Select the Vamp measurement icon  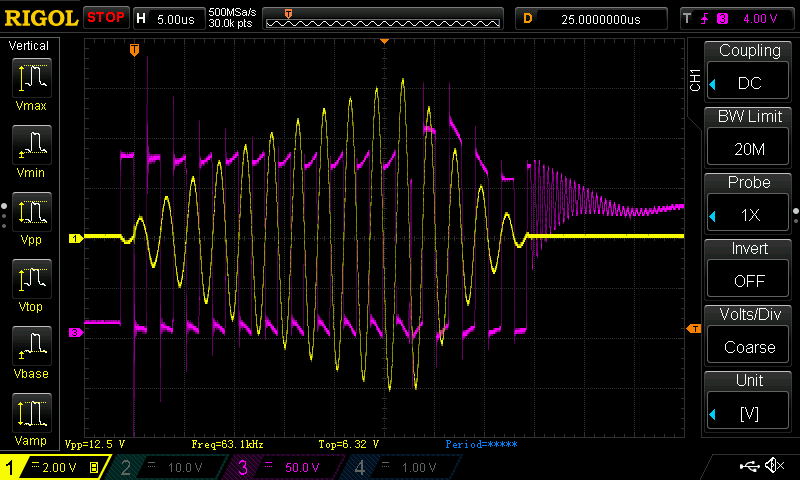[x=30, y=414]
